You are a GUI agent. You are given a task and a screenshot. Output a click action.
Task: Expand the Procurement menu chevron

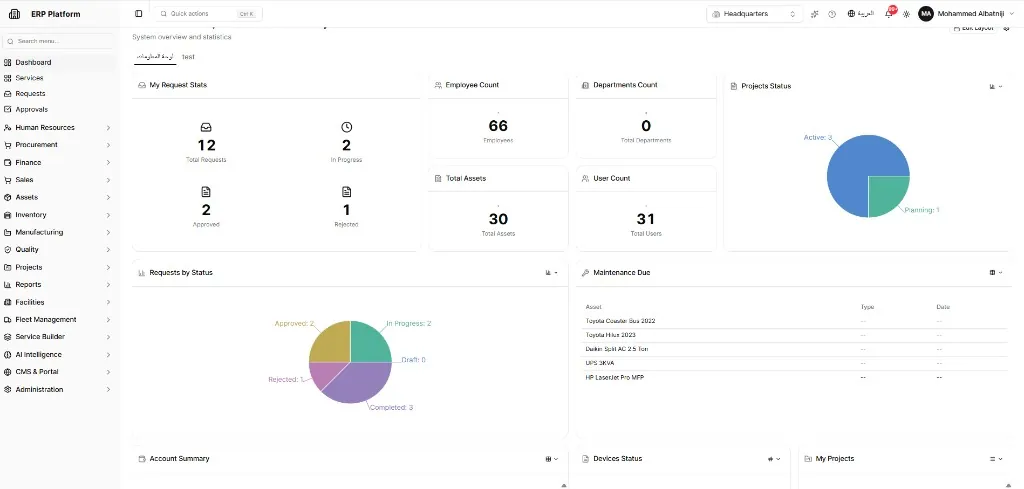pyautogui.click(x=108, y=145)
